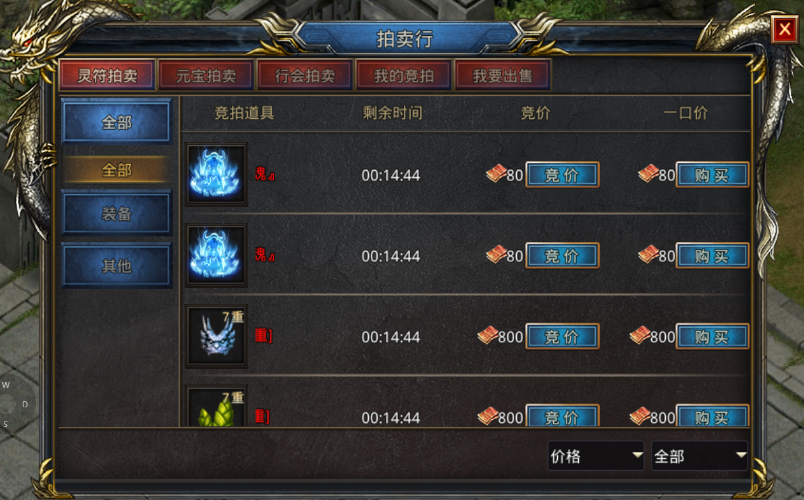Screen dimensions: 804x500
Task: Select the blue 全部 top category button
Action: pyautogui.click(x=116, y=122)
